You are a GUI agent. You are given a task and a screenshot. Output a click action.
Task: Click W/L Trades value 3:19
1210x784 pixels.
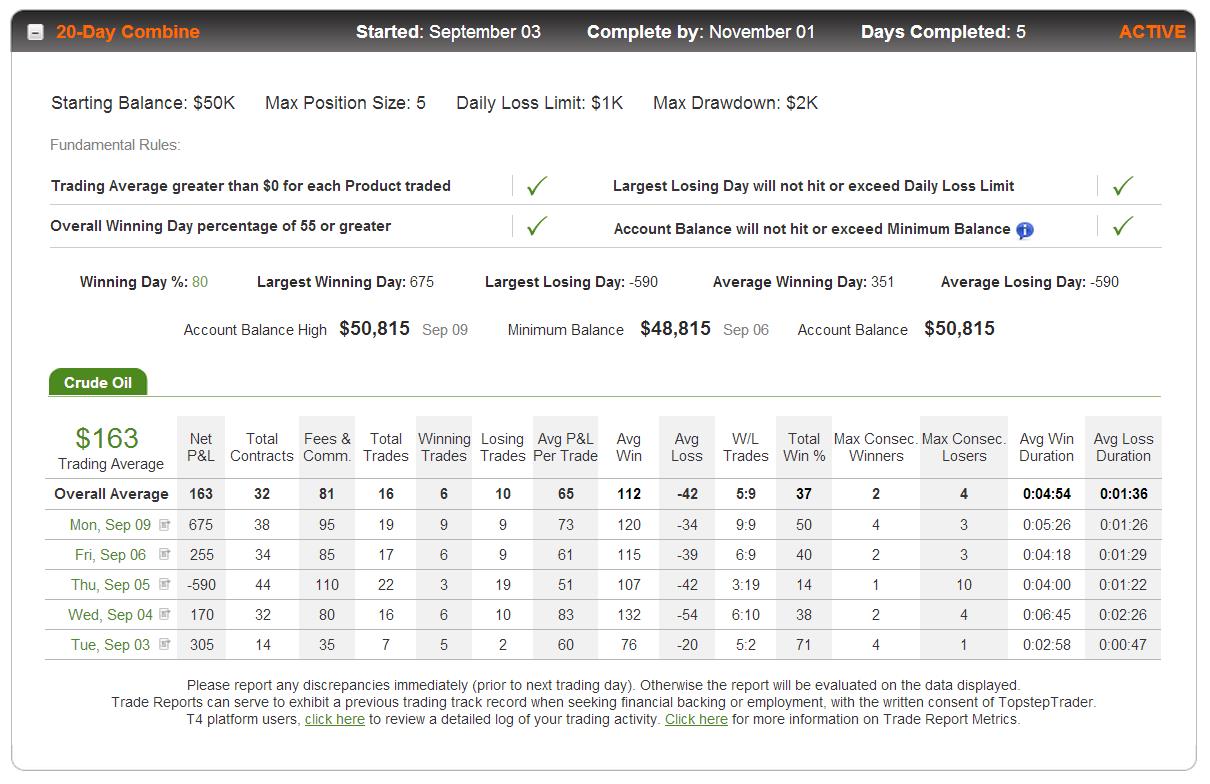pos(746,585)
